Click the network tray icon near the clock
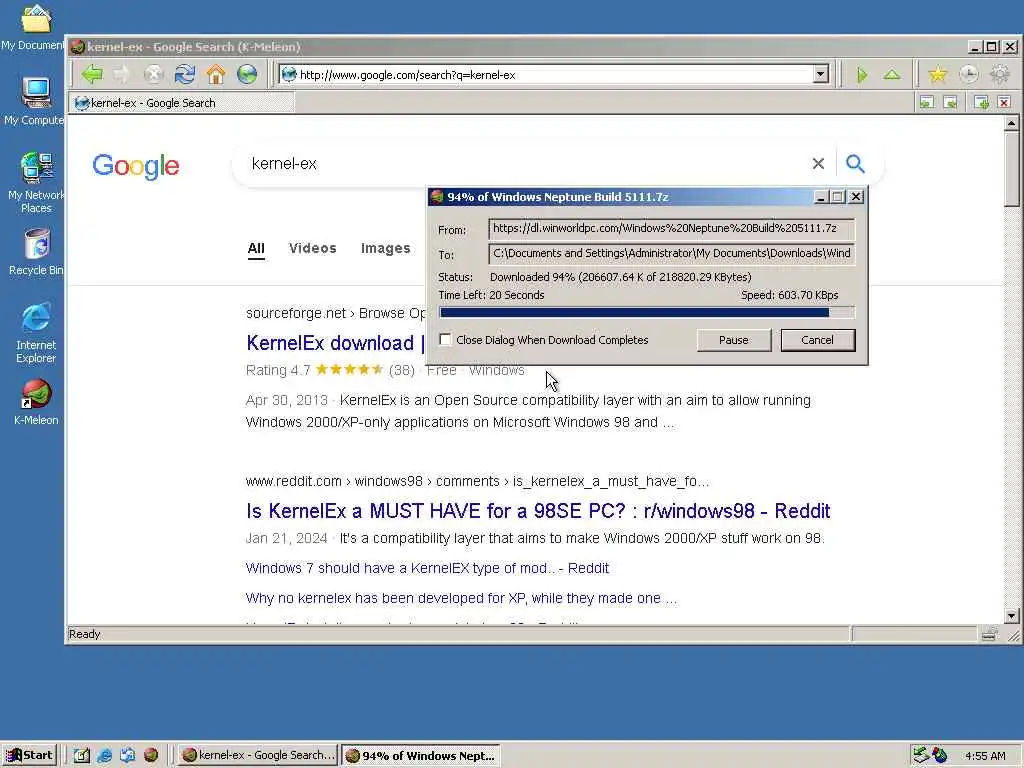Image resolution: width=1024 pixels, height=768 pixels. [x=921, y=755]
